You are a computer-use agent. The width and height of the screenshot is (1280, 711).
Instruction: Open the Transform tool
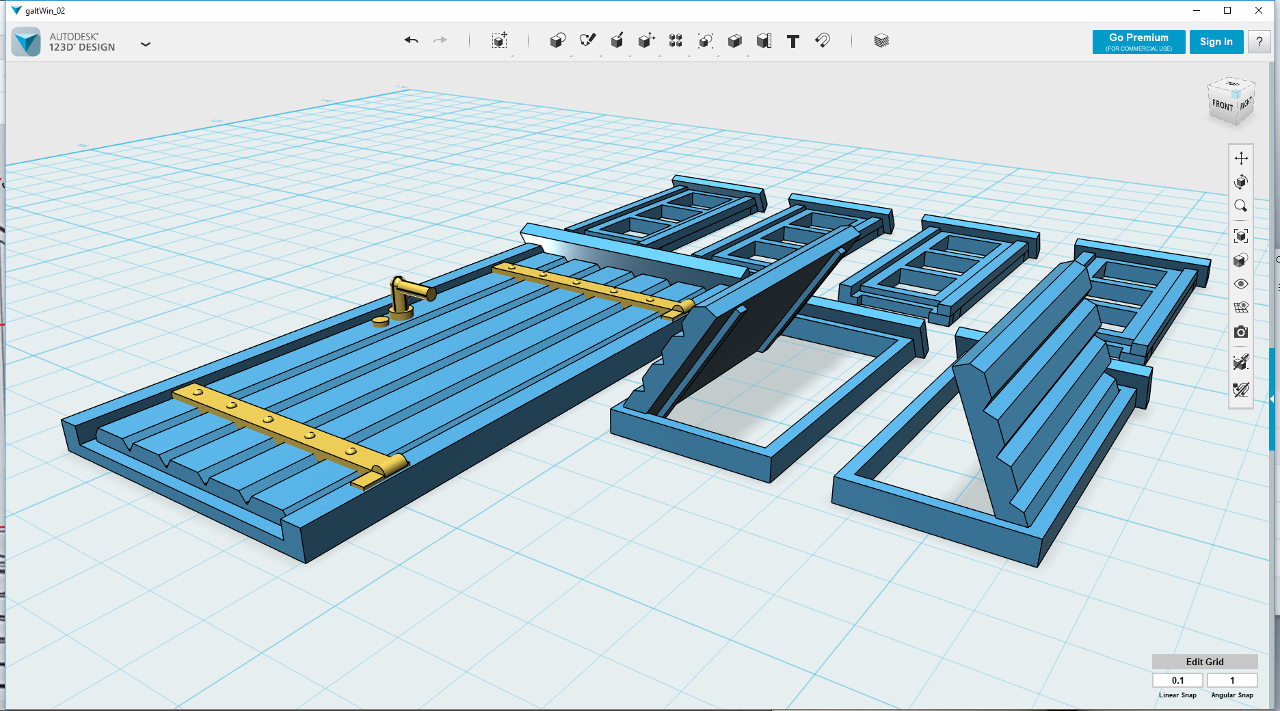click(499, 41)
